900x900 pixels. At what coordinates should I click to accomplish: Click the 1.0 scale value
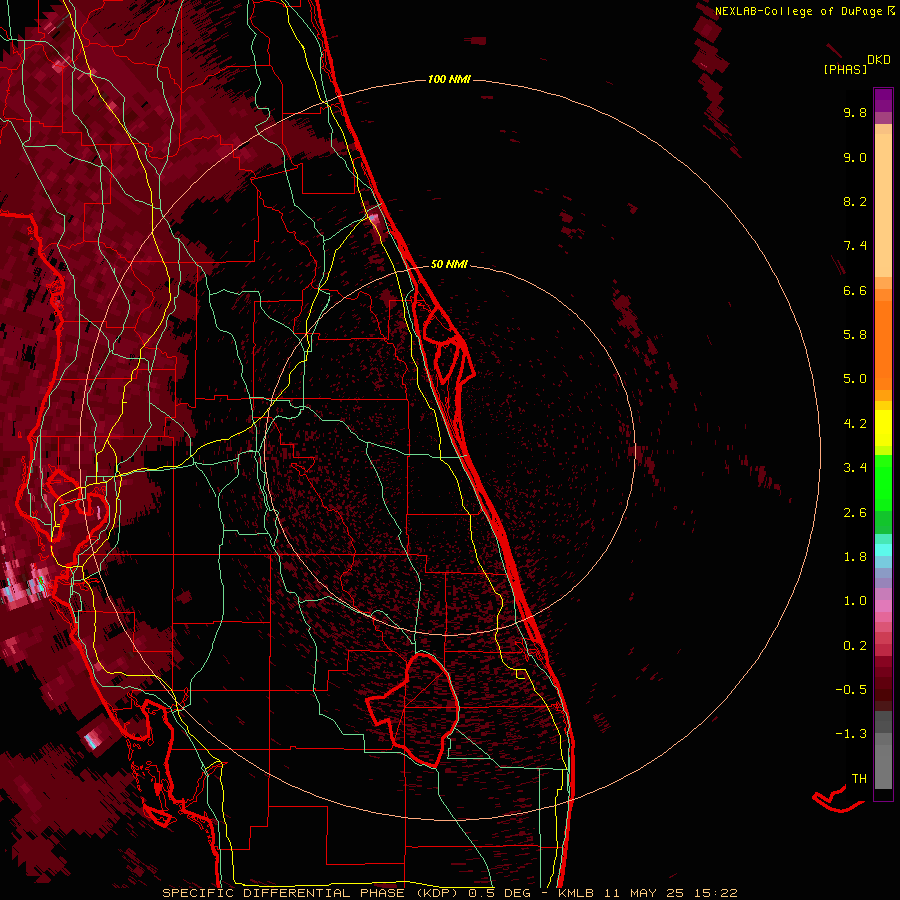point(855,601)
